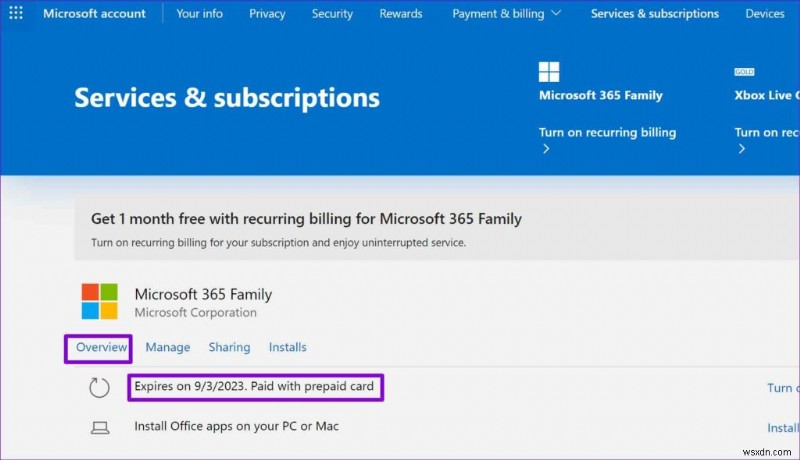
Task: Click the Xbox Live header card title
Action: click(767, 95)
